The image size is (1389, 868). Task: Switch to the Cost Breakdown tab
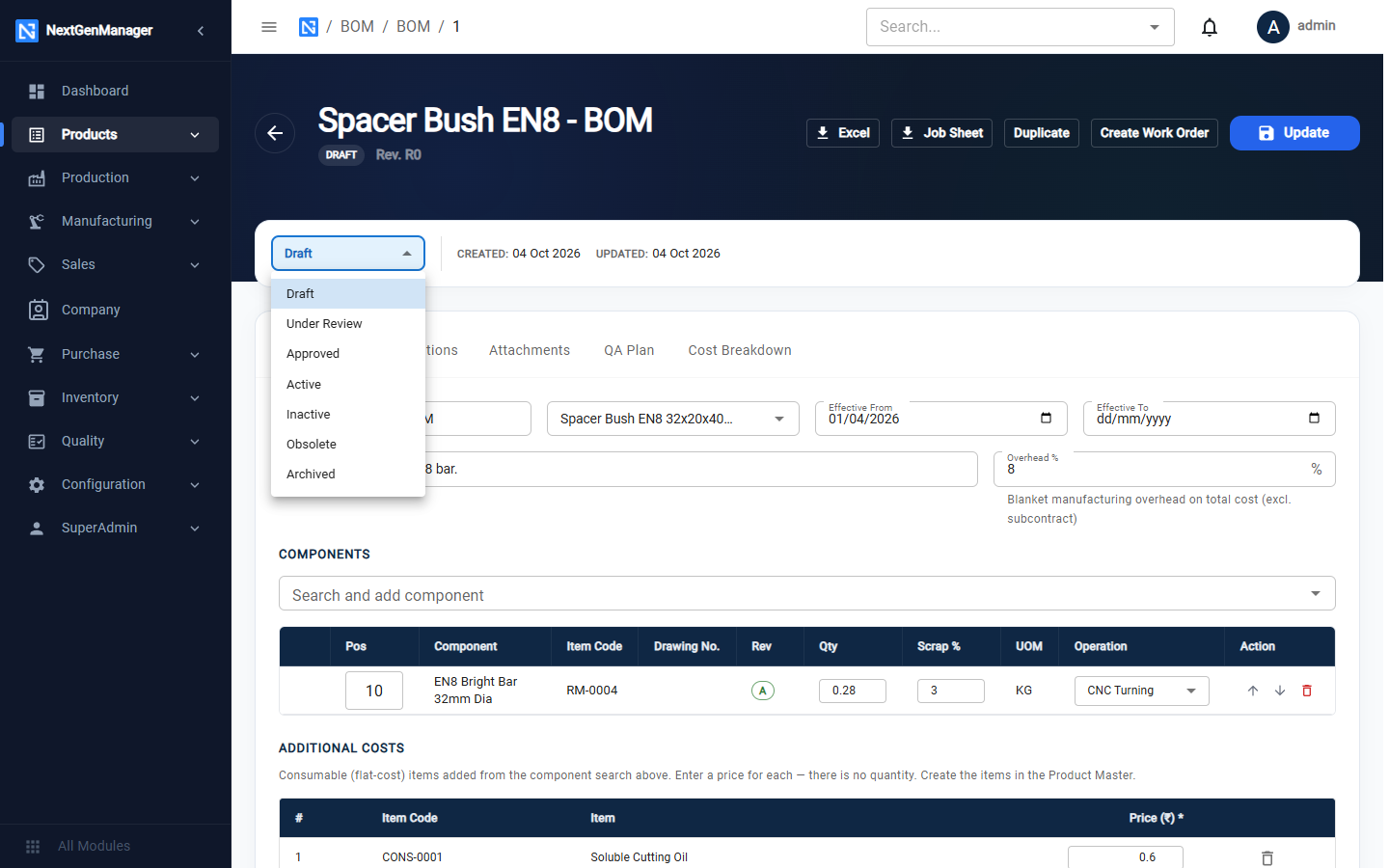coord(740,350)
